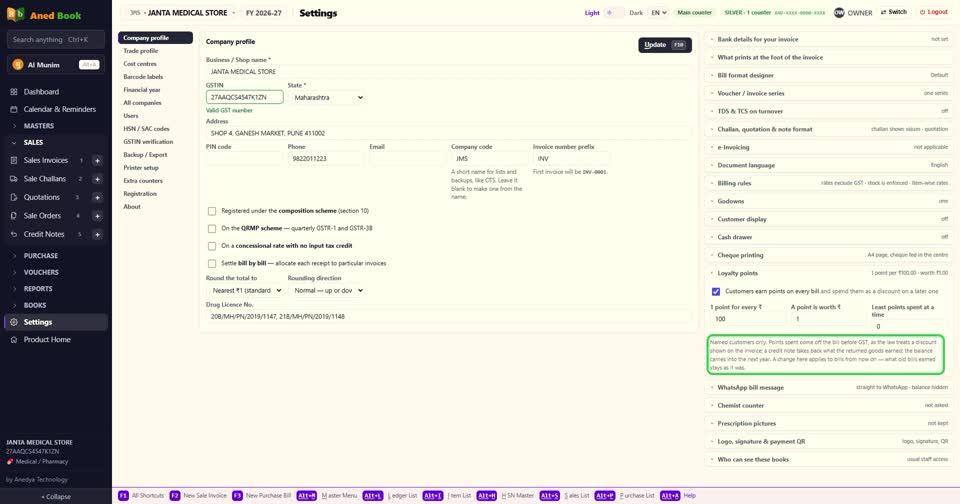Click the Settings gear icon
This screenshot has width=960, height=504.
pyautogui.click(x=13, y=322)
